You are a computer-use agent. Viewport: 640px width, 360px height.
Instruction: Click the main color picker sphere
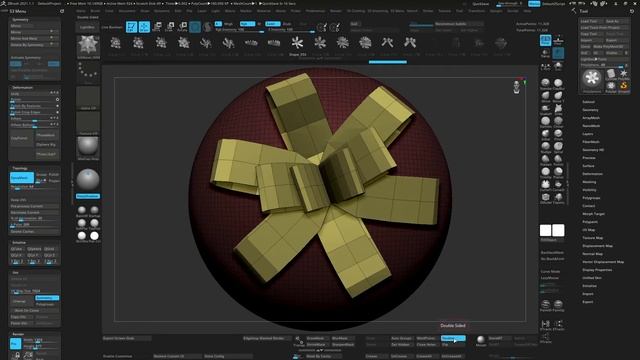click(88, 180)
